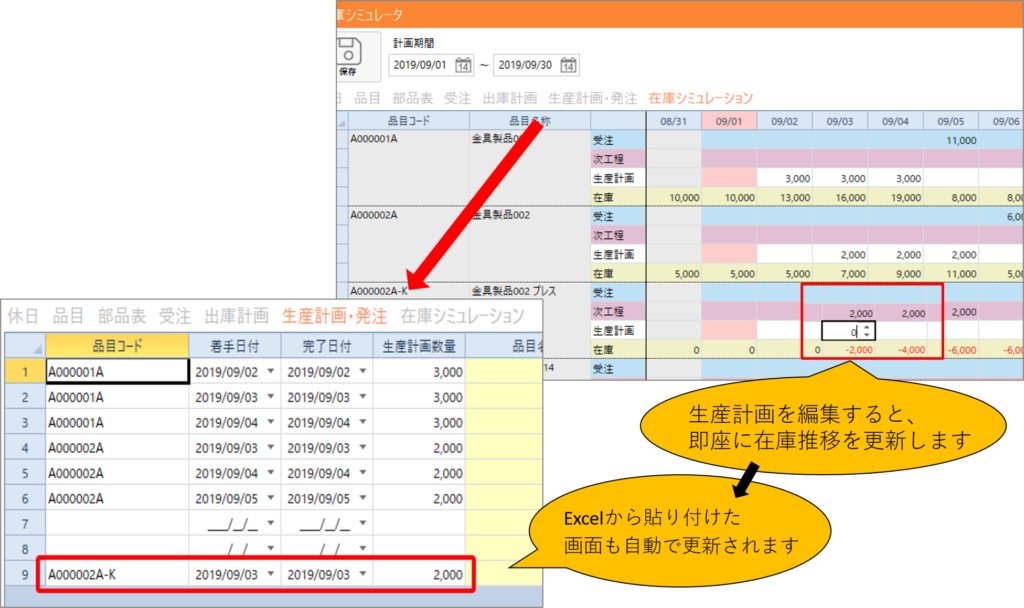Decrease 生産計画 value with spinner down arrow

866,335
